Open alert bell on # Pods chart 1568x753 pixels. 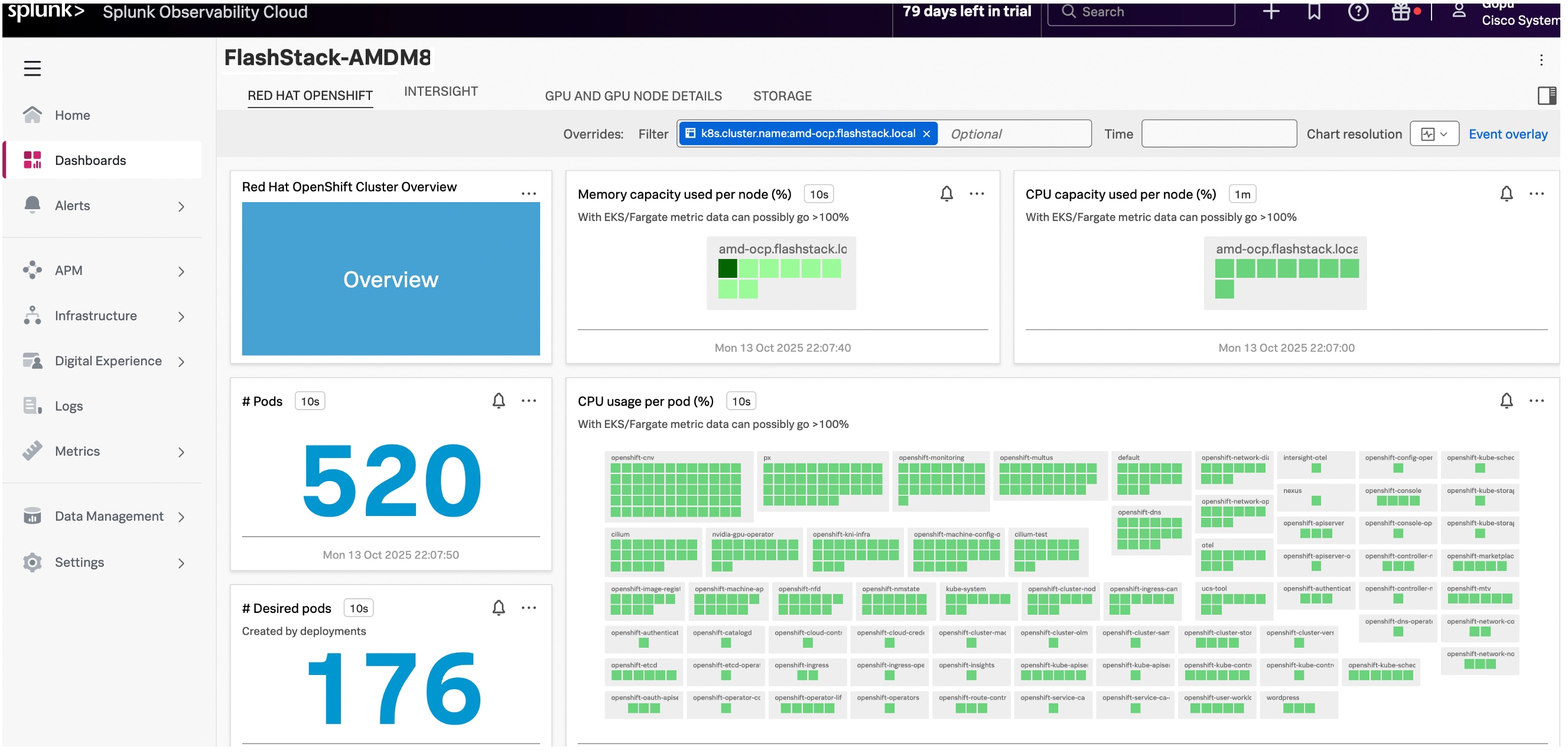(x=499, y=401)
